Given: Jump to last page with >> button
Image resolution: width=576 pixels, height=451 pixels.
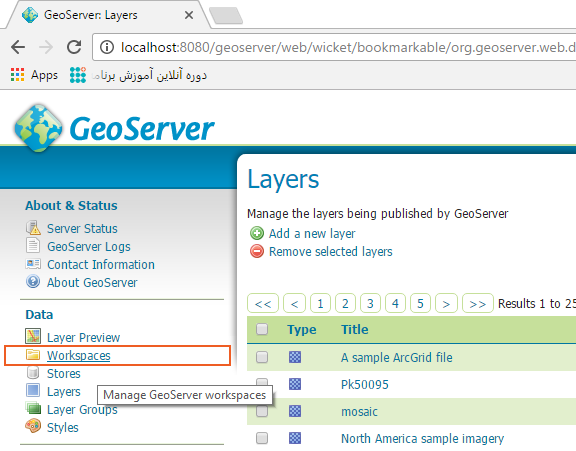Looking at the screenshot, I should tap(478, 303).
